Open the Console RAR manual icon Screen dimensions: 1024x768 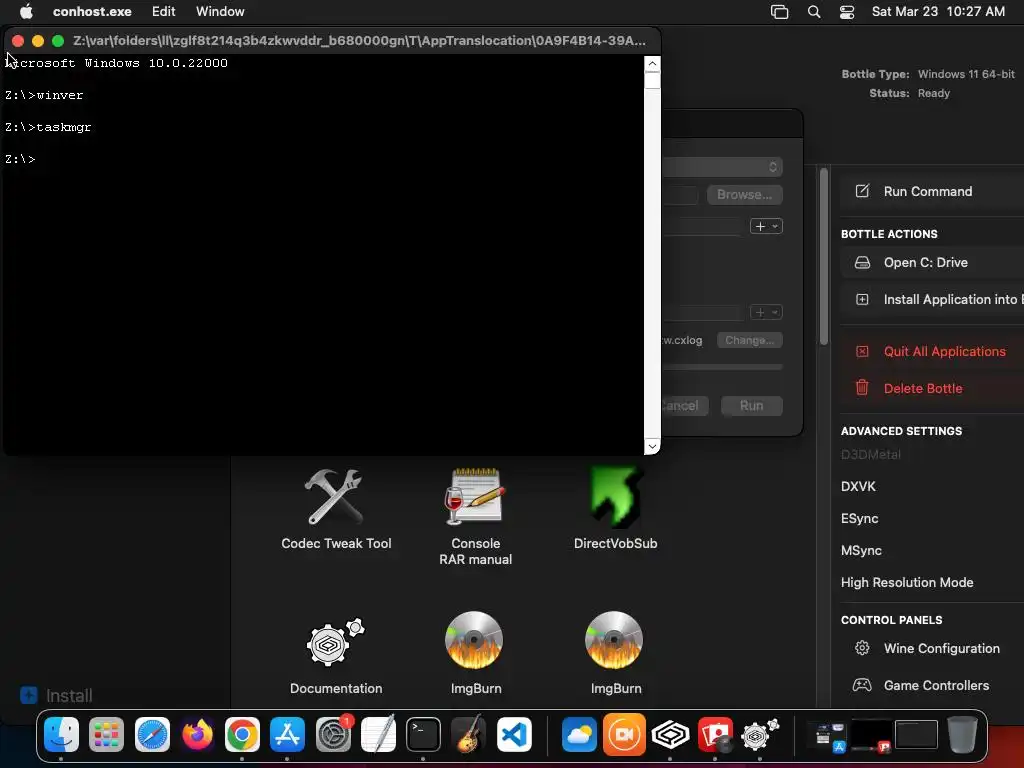coord(475,497)
